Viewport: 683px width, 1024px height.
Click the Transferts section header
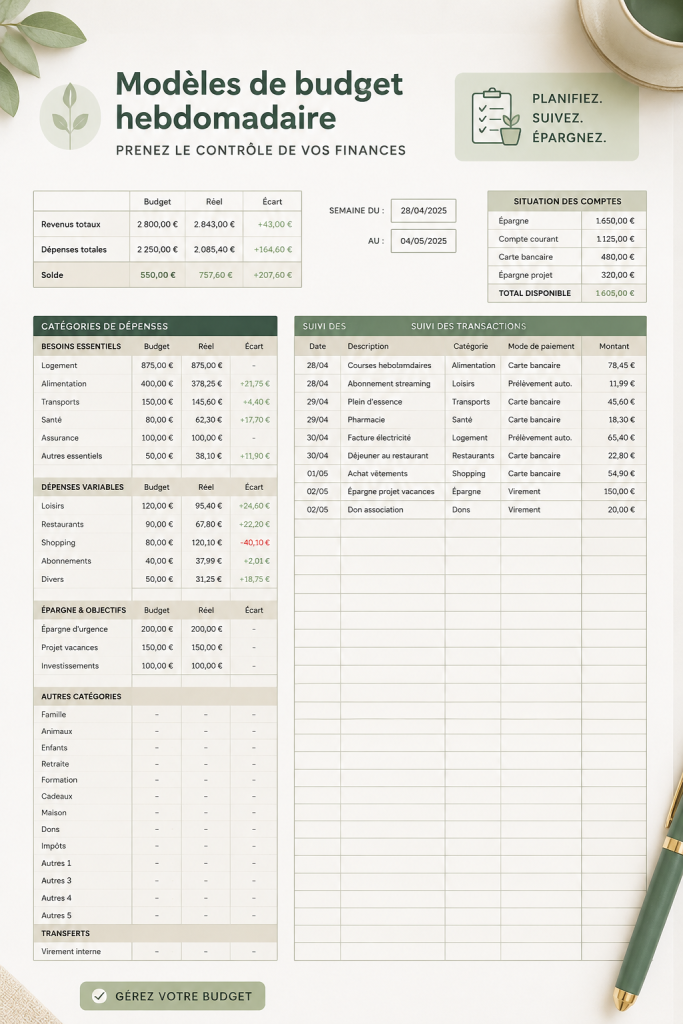pyautogui.click(x=65, y=933)
